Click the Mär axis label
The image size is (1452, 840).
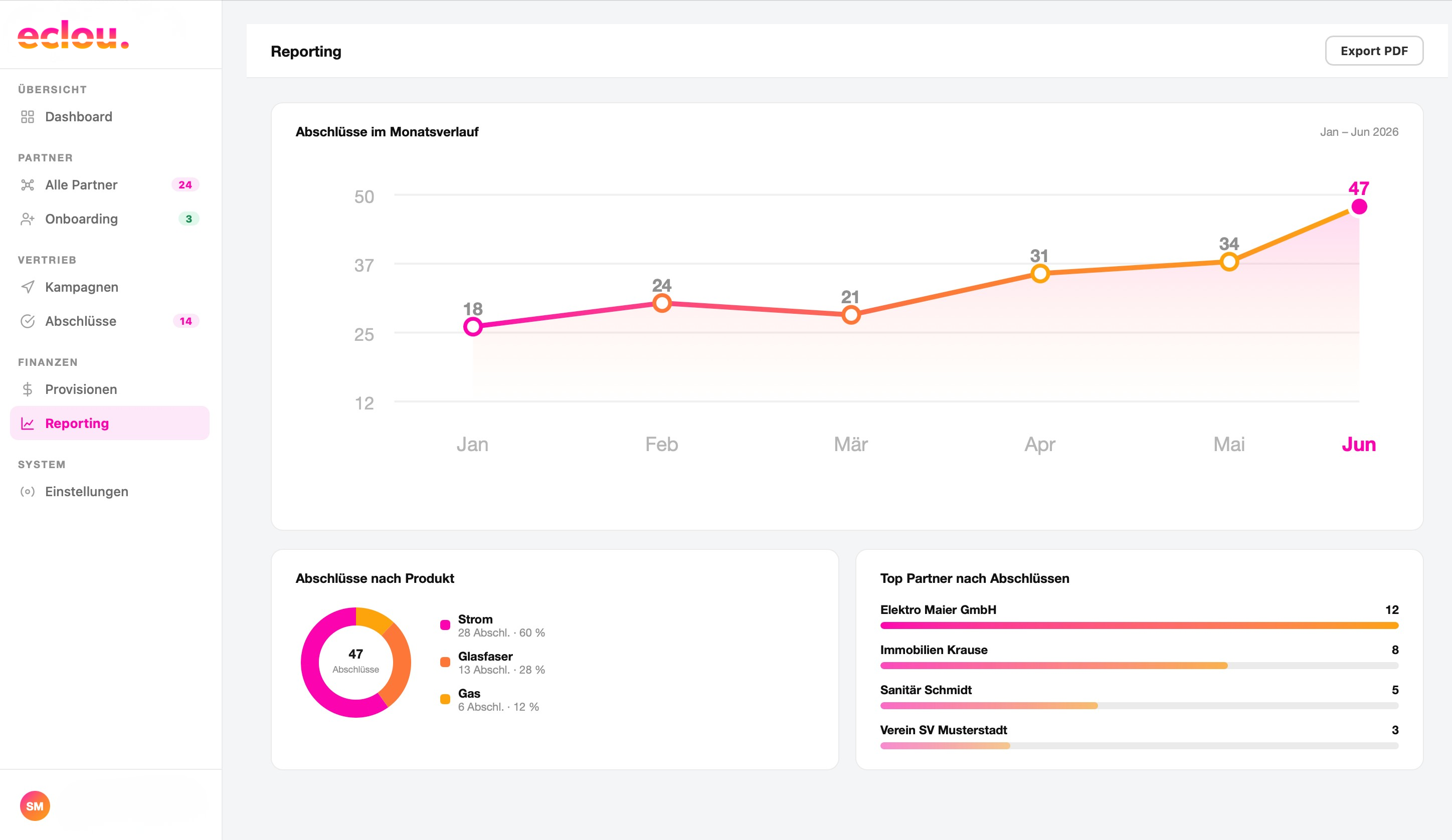[x=851, y=444]
